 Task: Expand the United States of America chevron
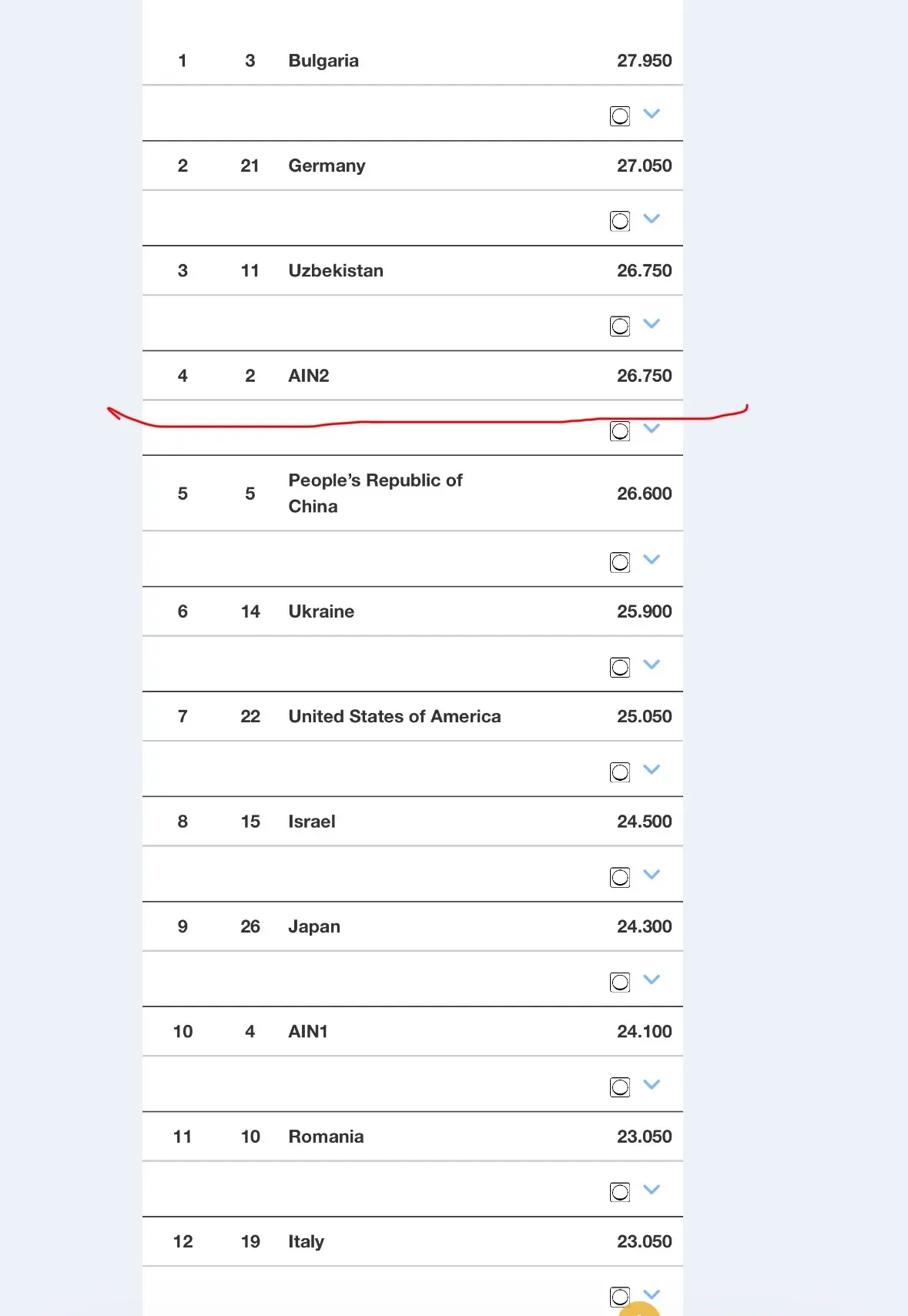(652, 769)
